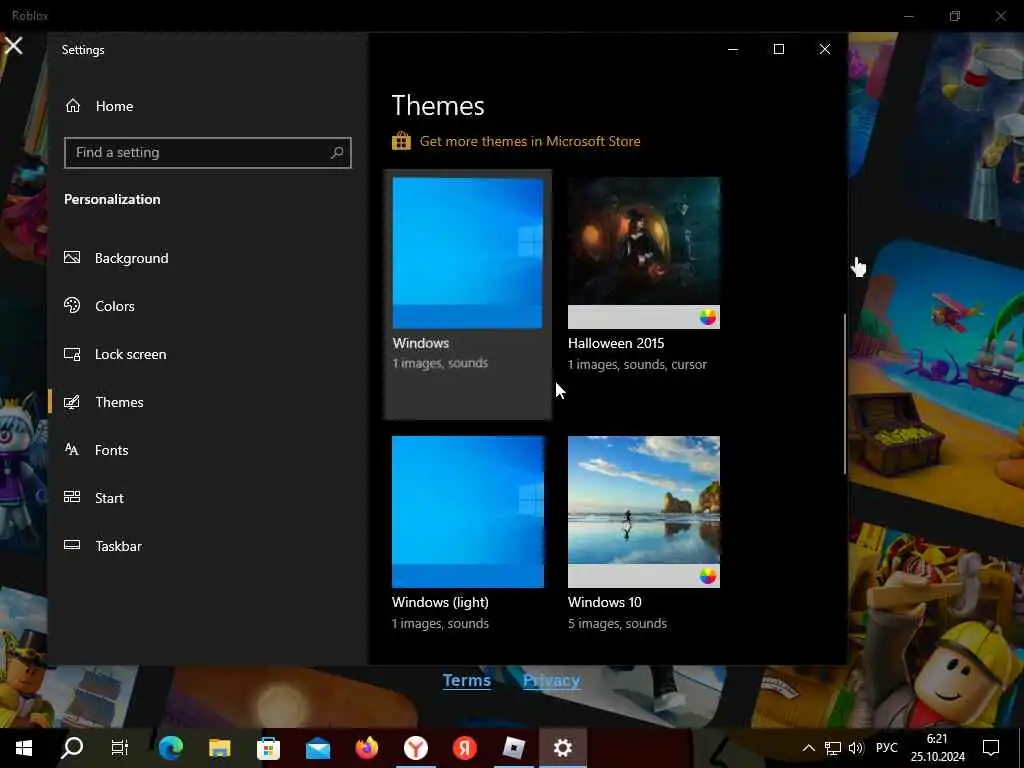Open Privacy link in Roblox window
The height and width of the screenshot is (768, 1024).
pos(551,680)
